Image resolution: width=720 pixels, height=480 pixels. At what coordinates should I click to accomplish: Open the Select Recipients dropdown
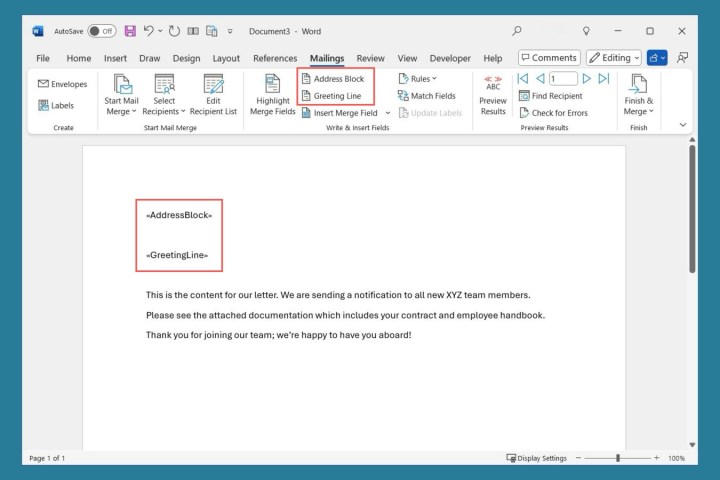tap(164, 94)
